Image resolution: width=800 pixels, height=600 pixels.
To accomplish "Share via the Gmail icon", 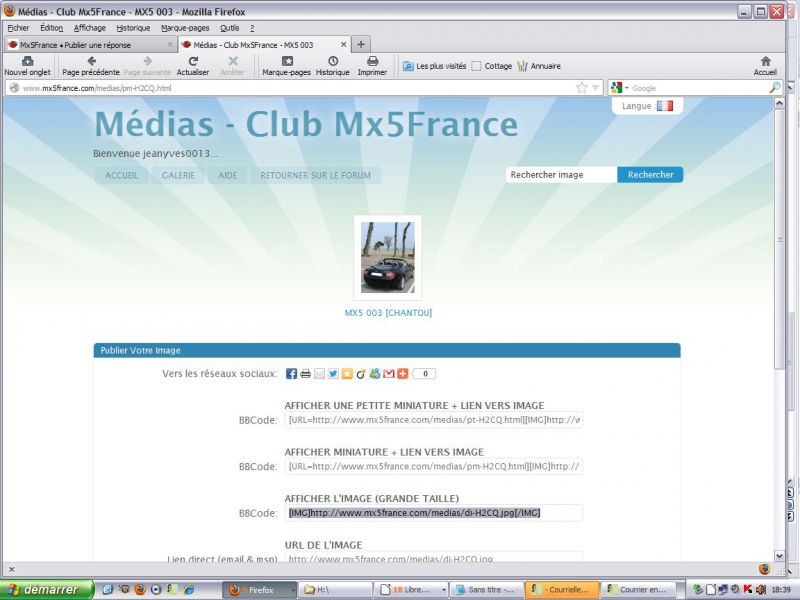I will point(389,374).
